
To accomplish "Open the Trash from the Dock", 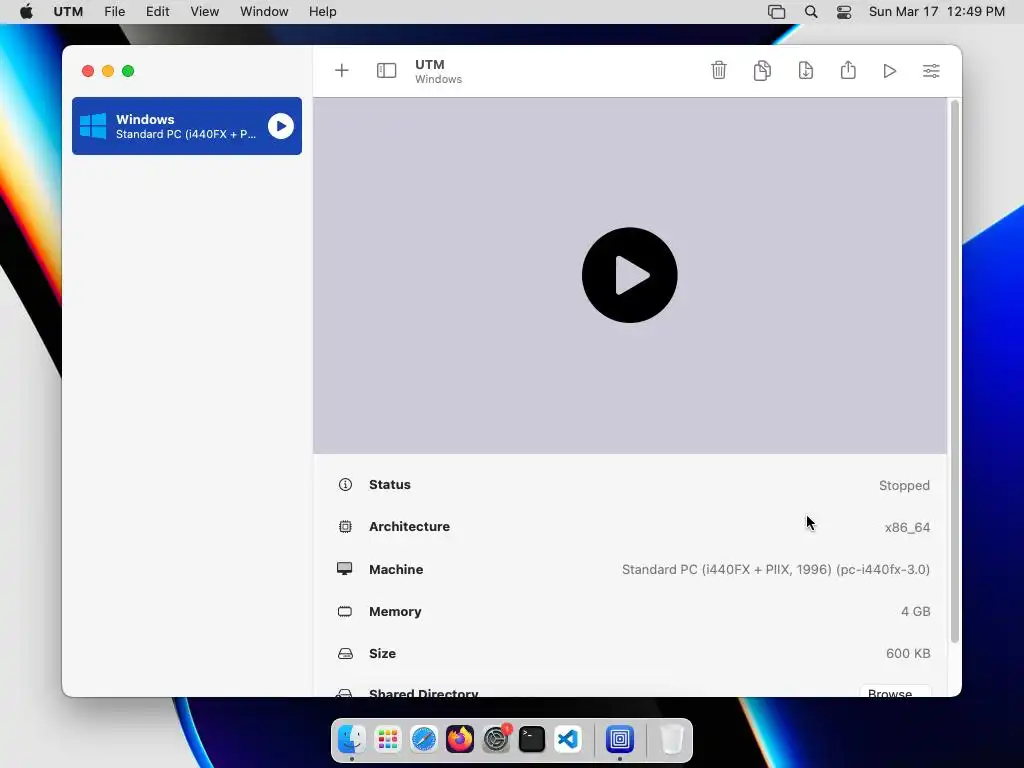I will (671, 739).
